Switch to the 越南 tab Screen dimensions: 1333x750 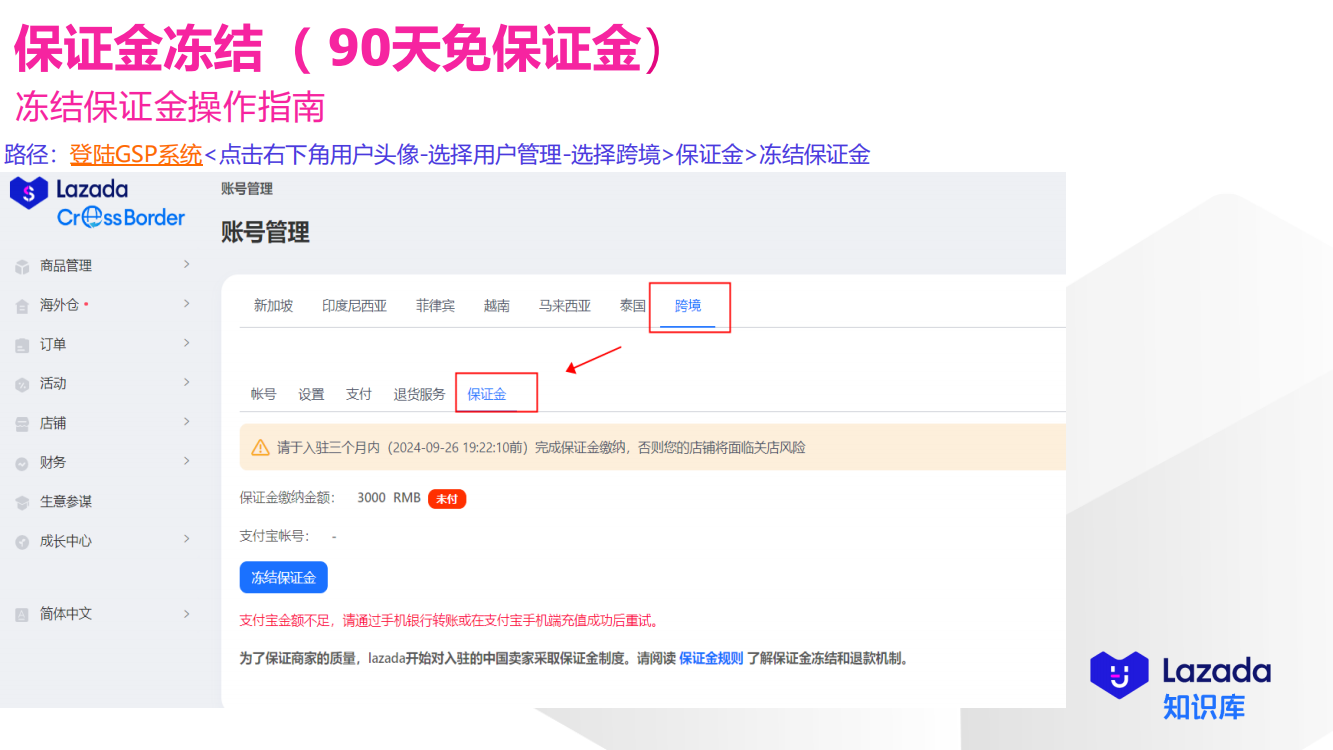(x=497, y=306)
